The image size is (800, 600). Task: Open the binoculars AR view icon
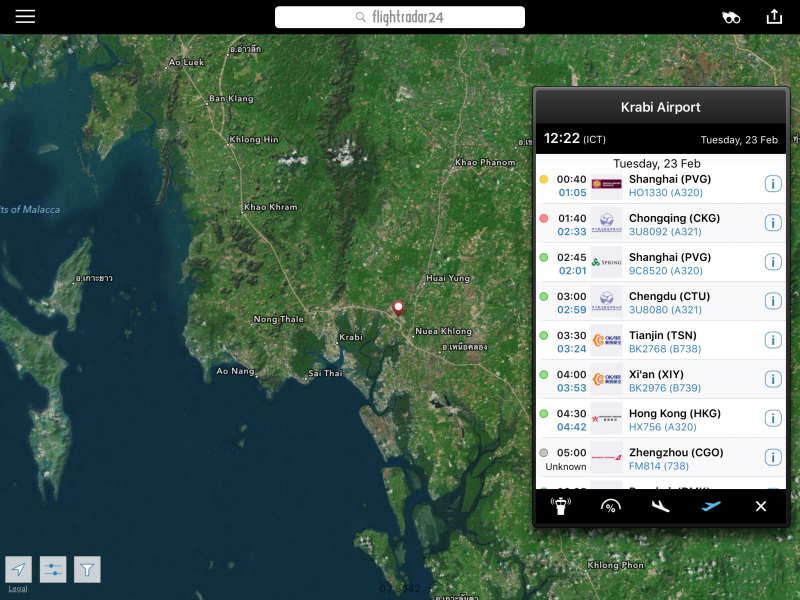732,17
